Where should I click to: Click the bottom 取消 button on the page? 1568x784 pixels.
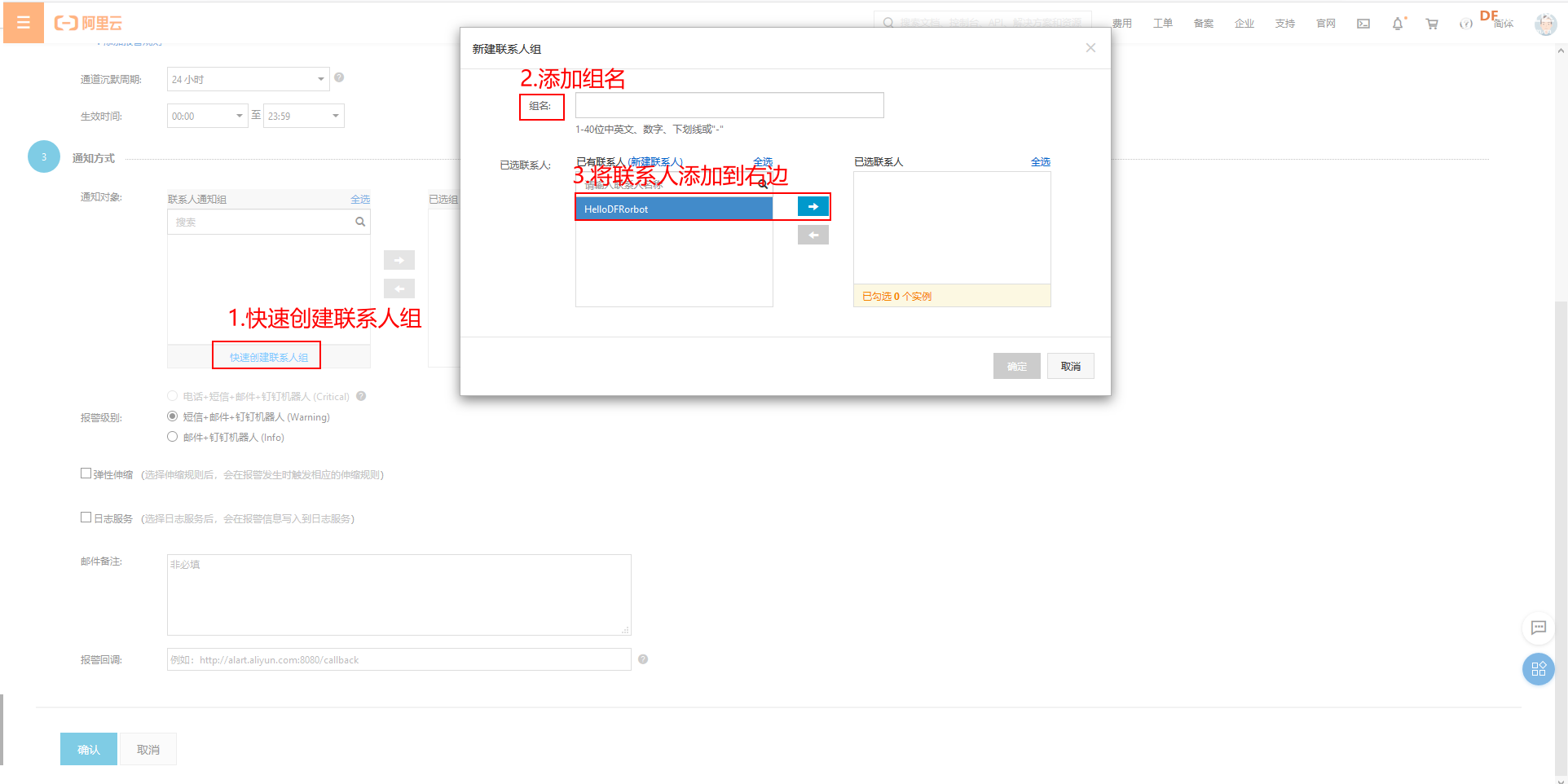tap(148, 749)
